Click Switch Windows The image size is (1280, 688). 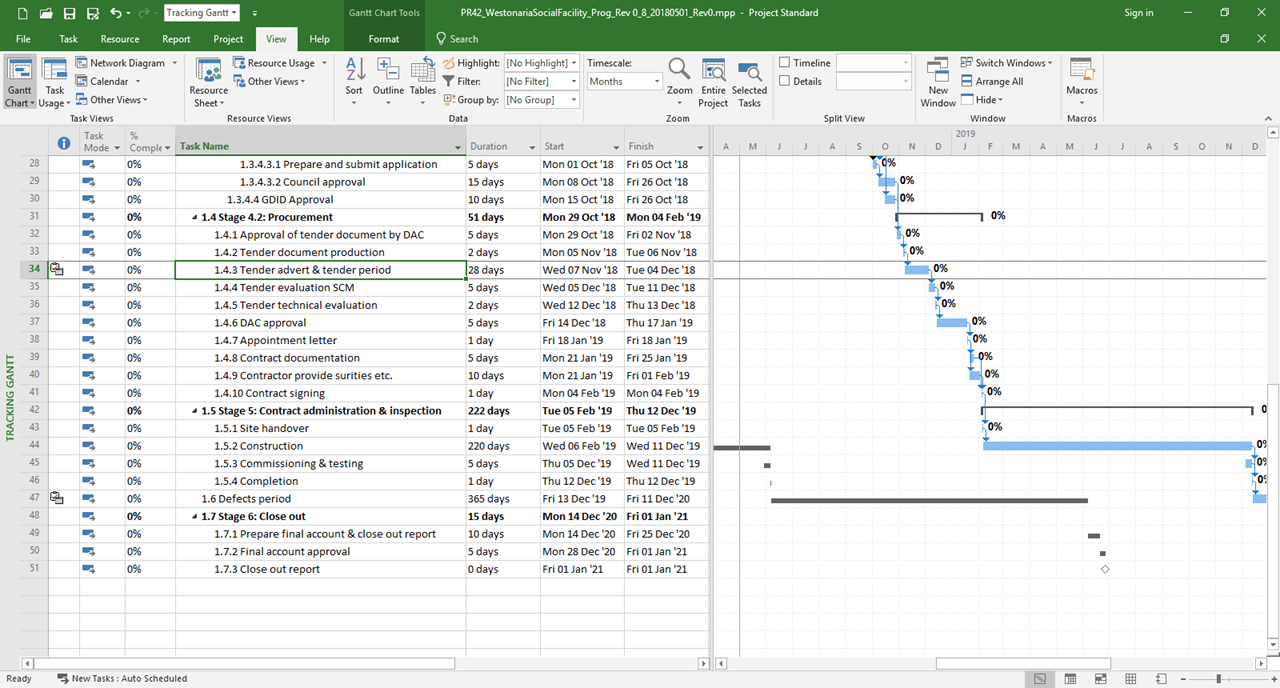click(1007, 63)
